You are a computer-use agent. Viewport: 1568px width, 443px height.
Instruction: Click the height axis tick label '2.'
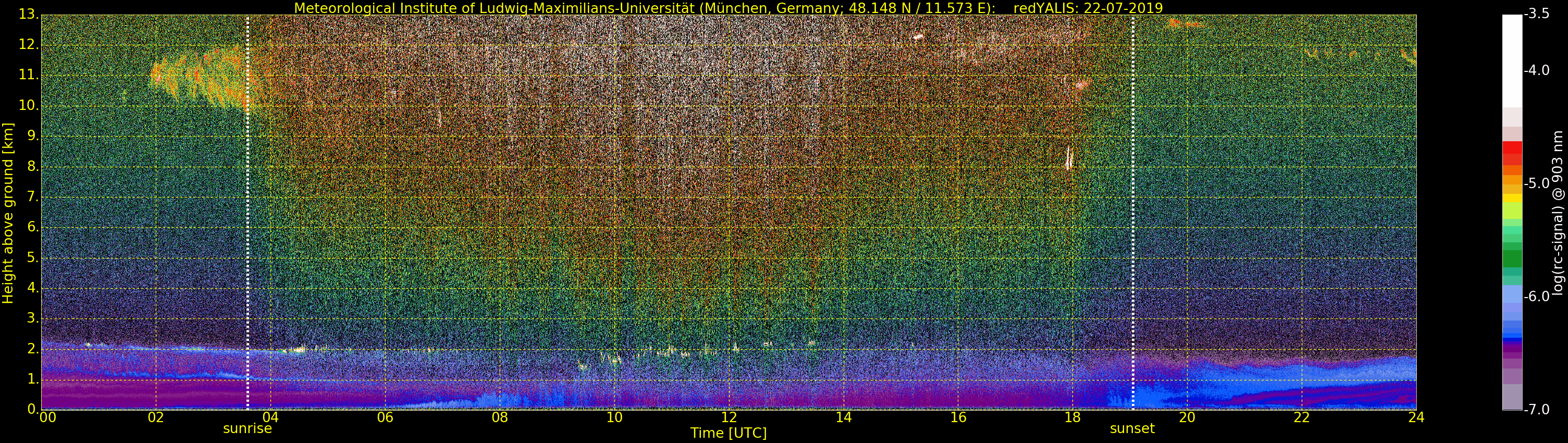(33, 349)
